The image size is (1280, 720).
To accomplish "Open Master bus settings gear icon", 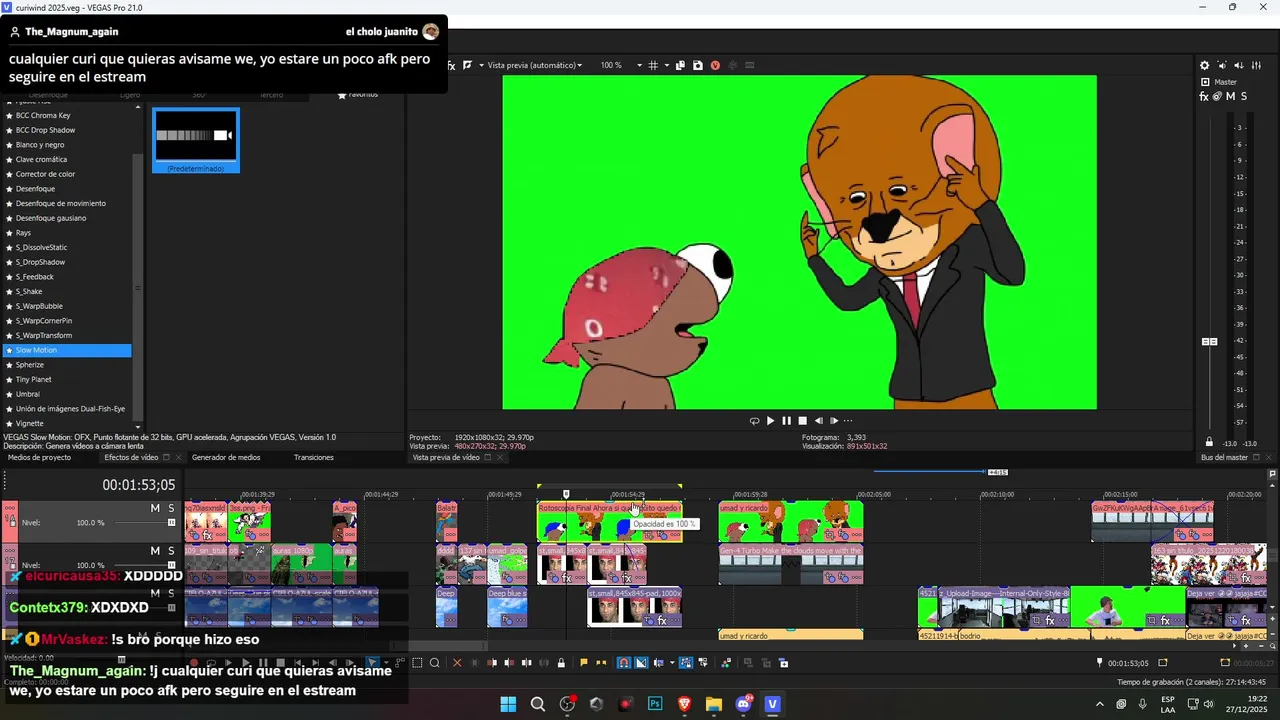I will point(1204,65).
